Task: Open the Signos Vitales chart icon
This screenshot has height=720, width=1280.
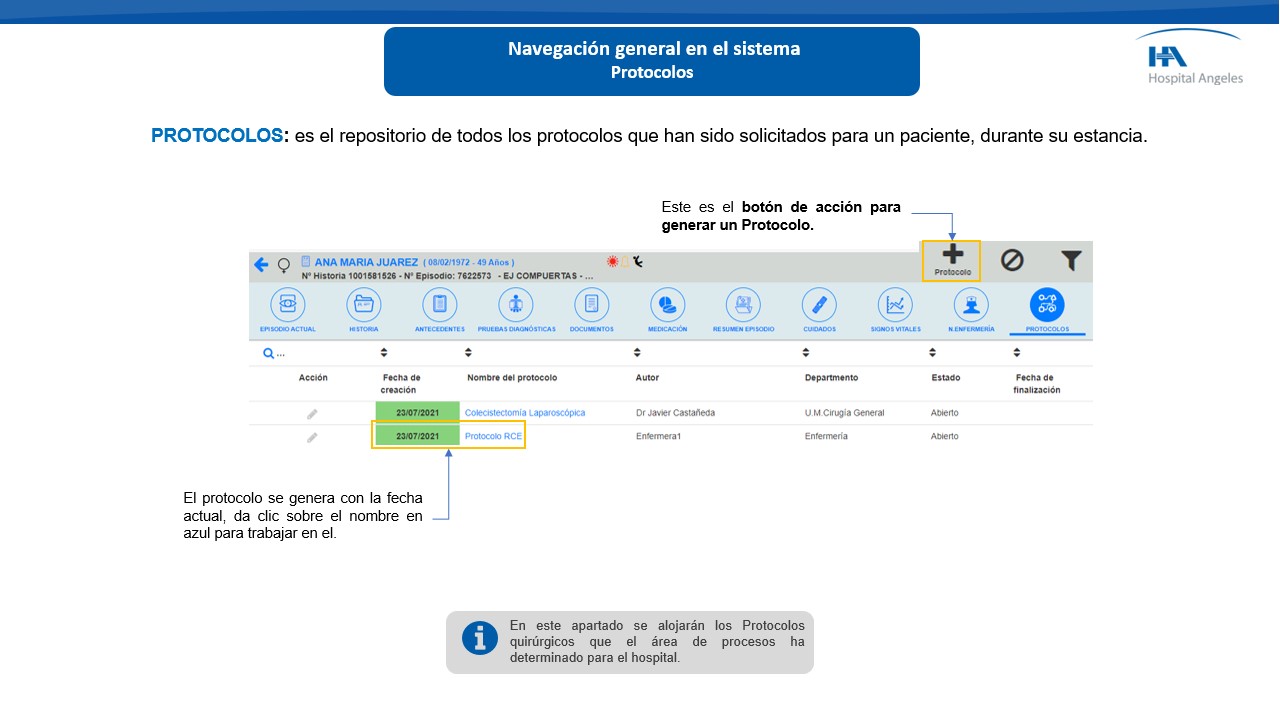Action: (895, 305)
